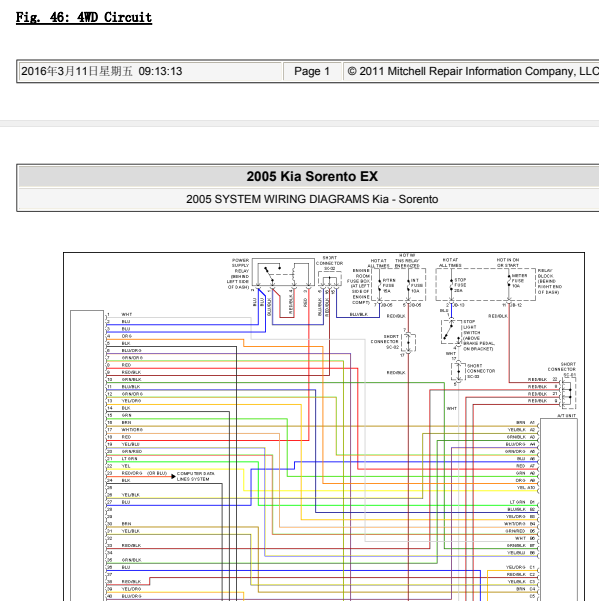Screen dimensions: 599x601
Task: Click the 'STOP LIGHT SWITCH' label
Action: 471,327
